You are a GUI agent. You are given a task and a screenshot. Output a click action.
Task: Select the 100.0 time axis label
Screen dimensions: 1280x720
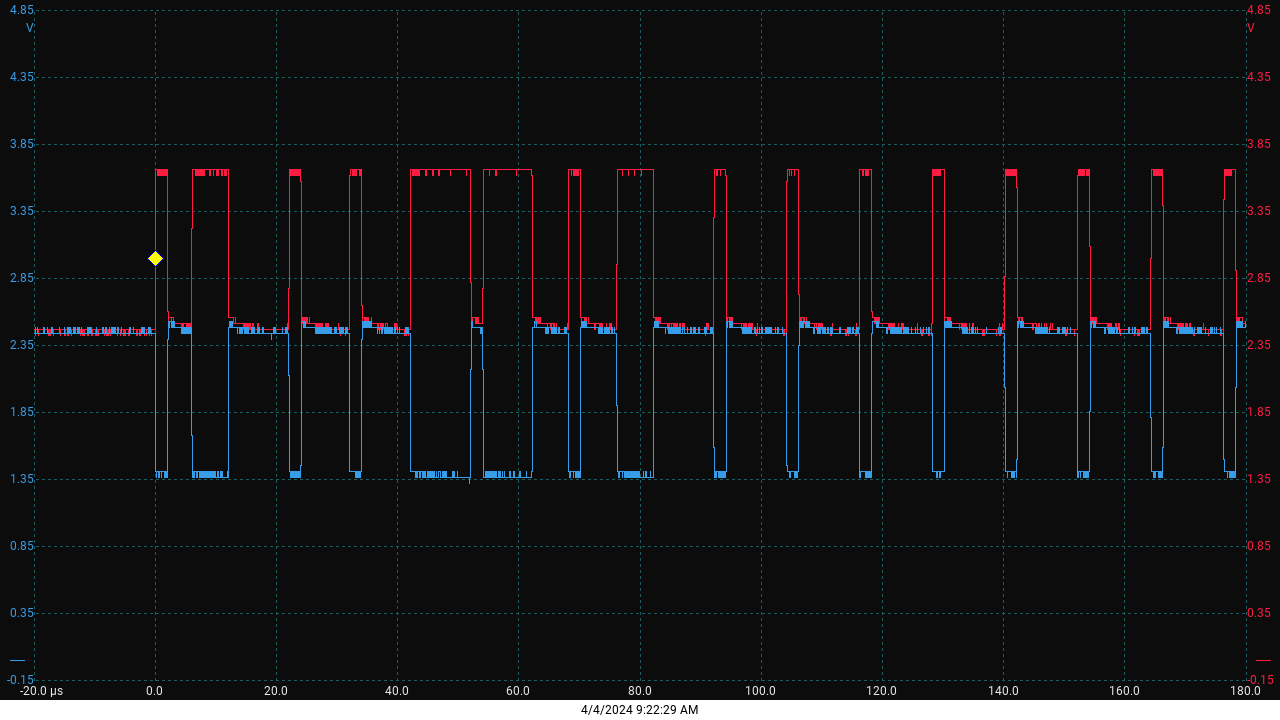(x=760, y=691)
